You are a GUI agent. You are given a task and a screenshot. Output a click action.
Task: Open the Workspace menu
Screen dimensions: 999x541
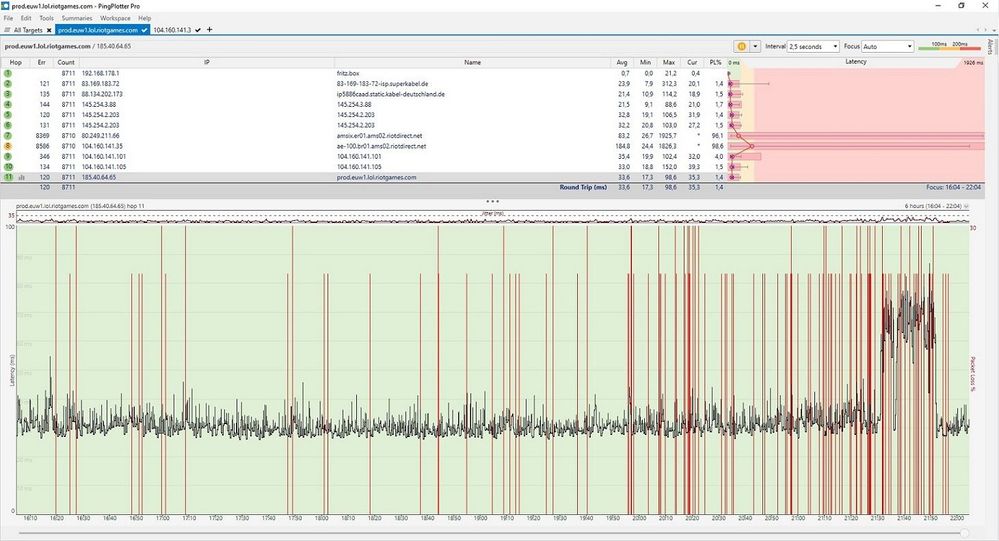click(x=114, y=18)
